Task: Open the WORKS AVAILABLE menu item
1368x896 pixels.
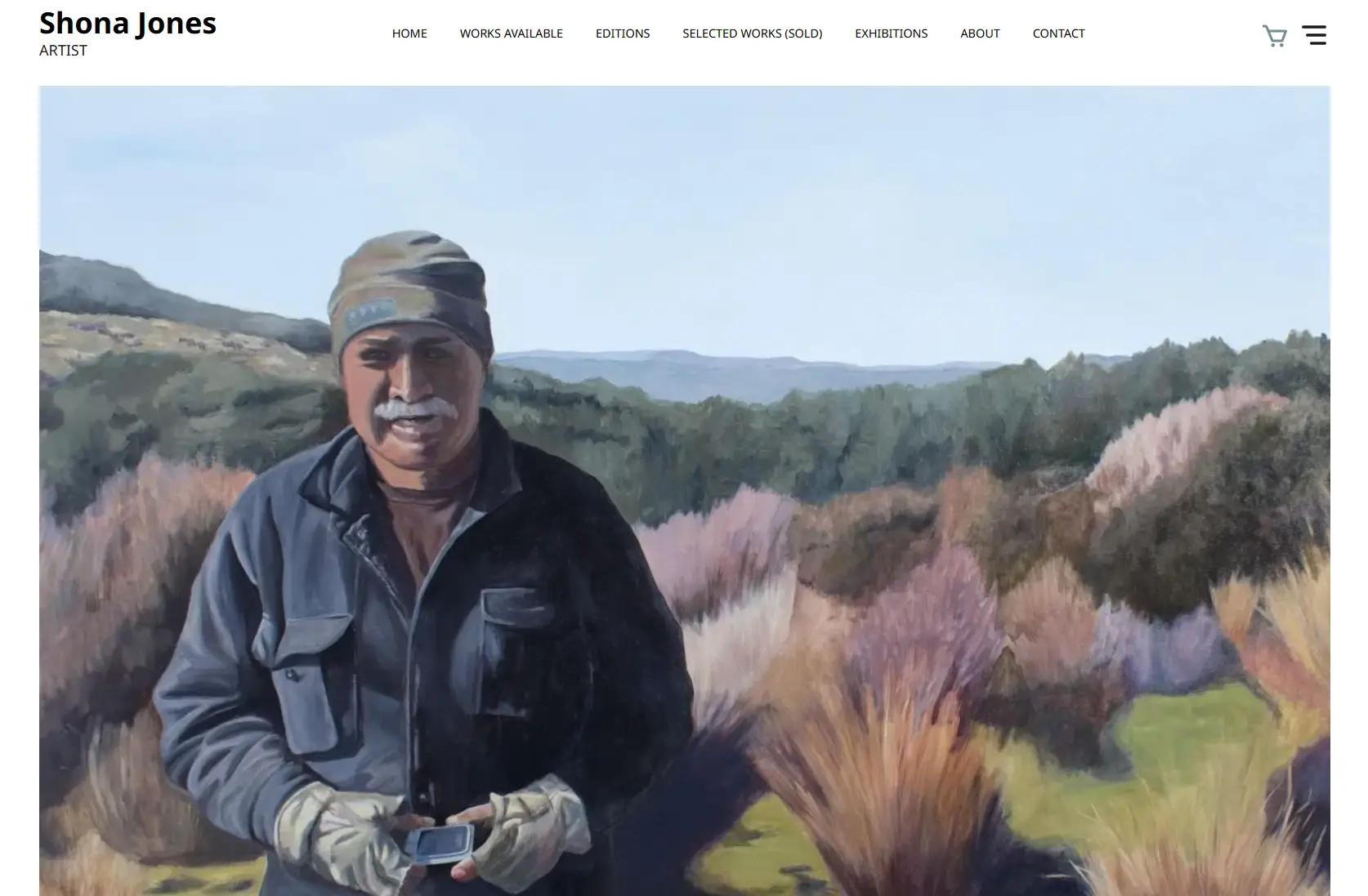Action: pos(511,33)
